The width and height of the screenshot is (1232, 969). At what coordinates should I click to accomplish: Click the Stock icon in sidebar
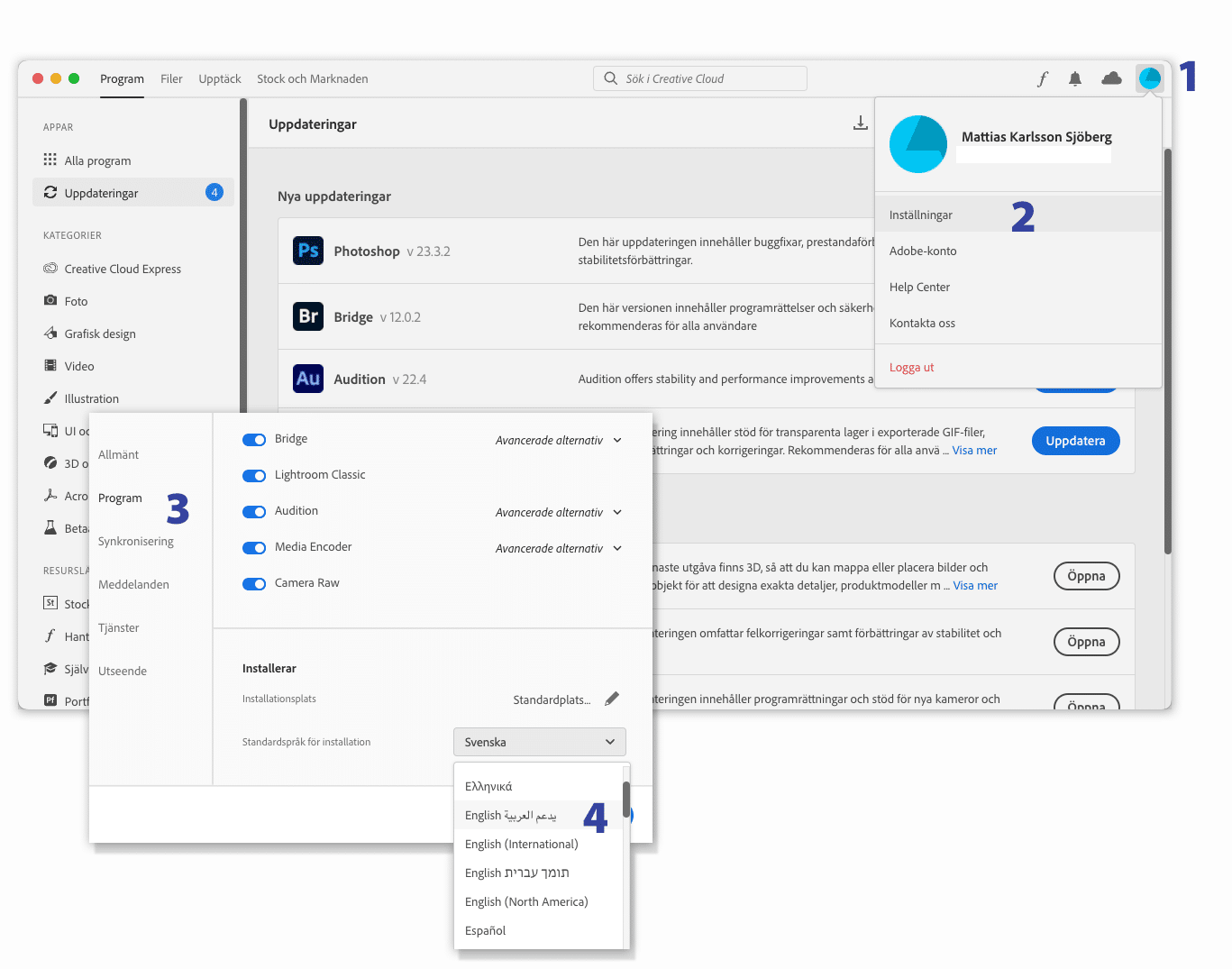pos(50,603)
